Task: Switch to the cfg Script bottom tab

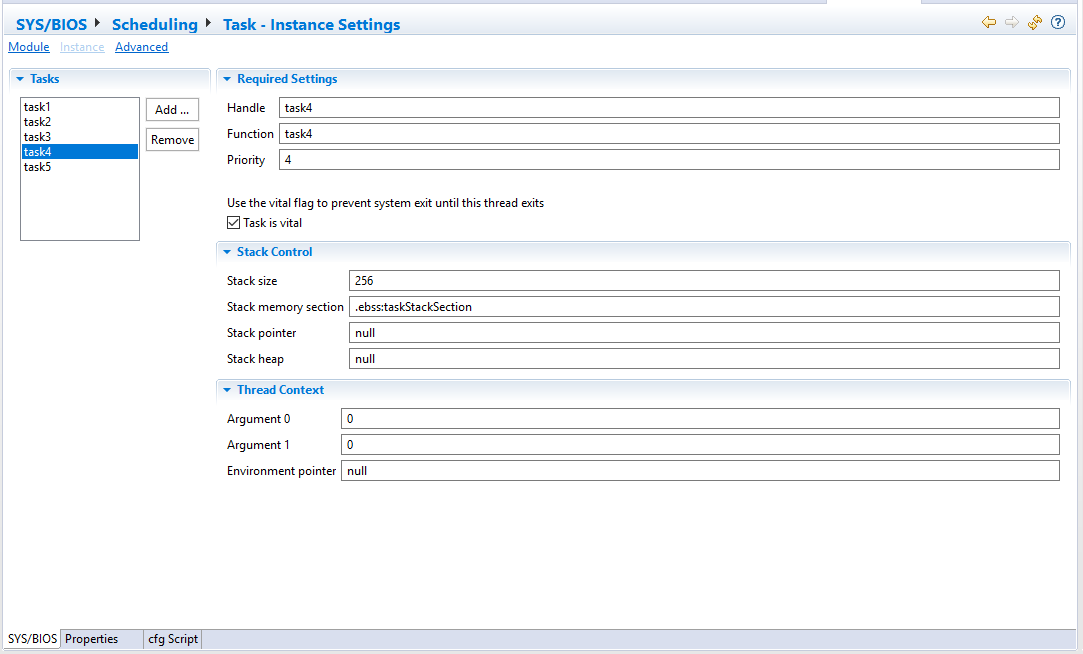Action: click(173, 639)
